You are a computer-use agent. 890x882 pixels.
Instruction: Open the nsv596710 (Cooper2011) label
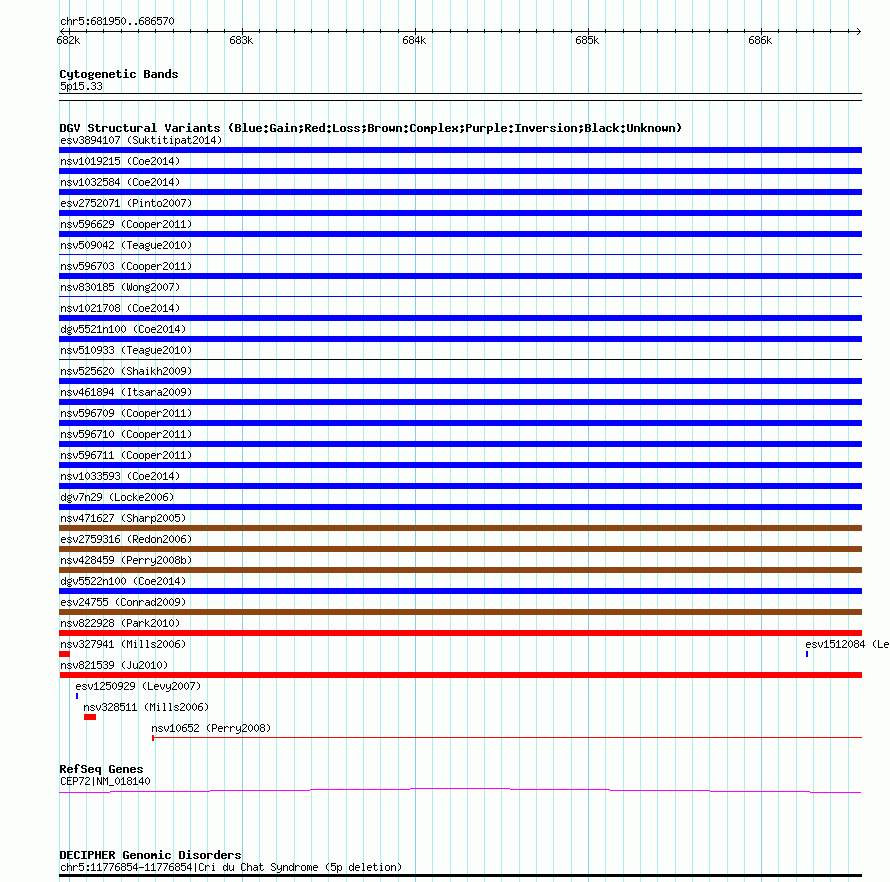pyautogui.click(x=126, y=434)
